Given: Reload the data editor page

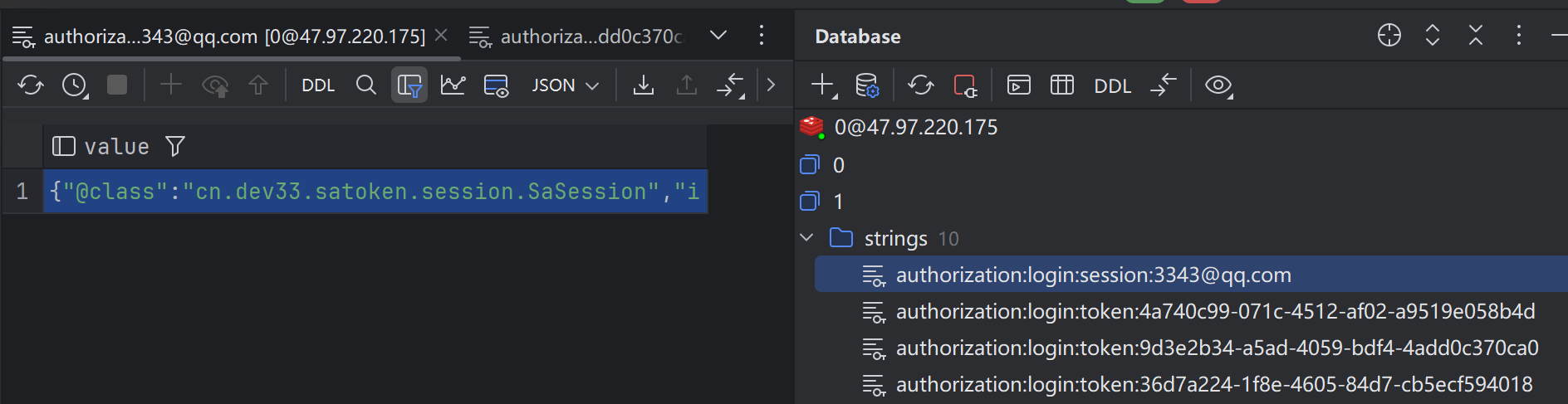Looking at the screenshot, I should [31, 85].
